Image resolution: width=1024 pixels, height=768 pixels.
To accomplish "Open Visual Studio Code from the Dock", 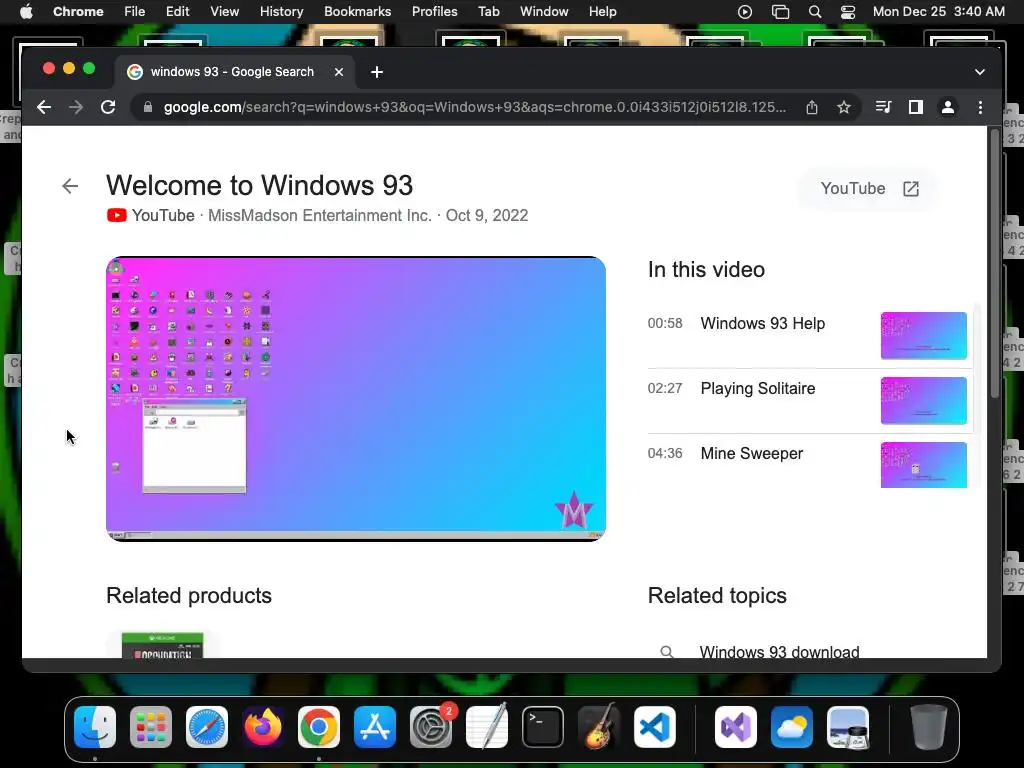I will 654,727.
